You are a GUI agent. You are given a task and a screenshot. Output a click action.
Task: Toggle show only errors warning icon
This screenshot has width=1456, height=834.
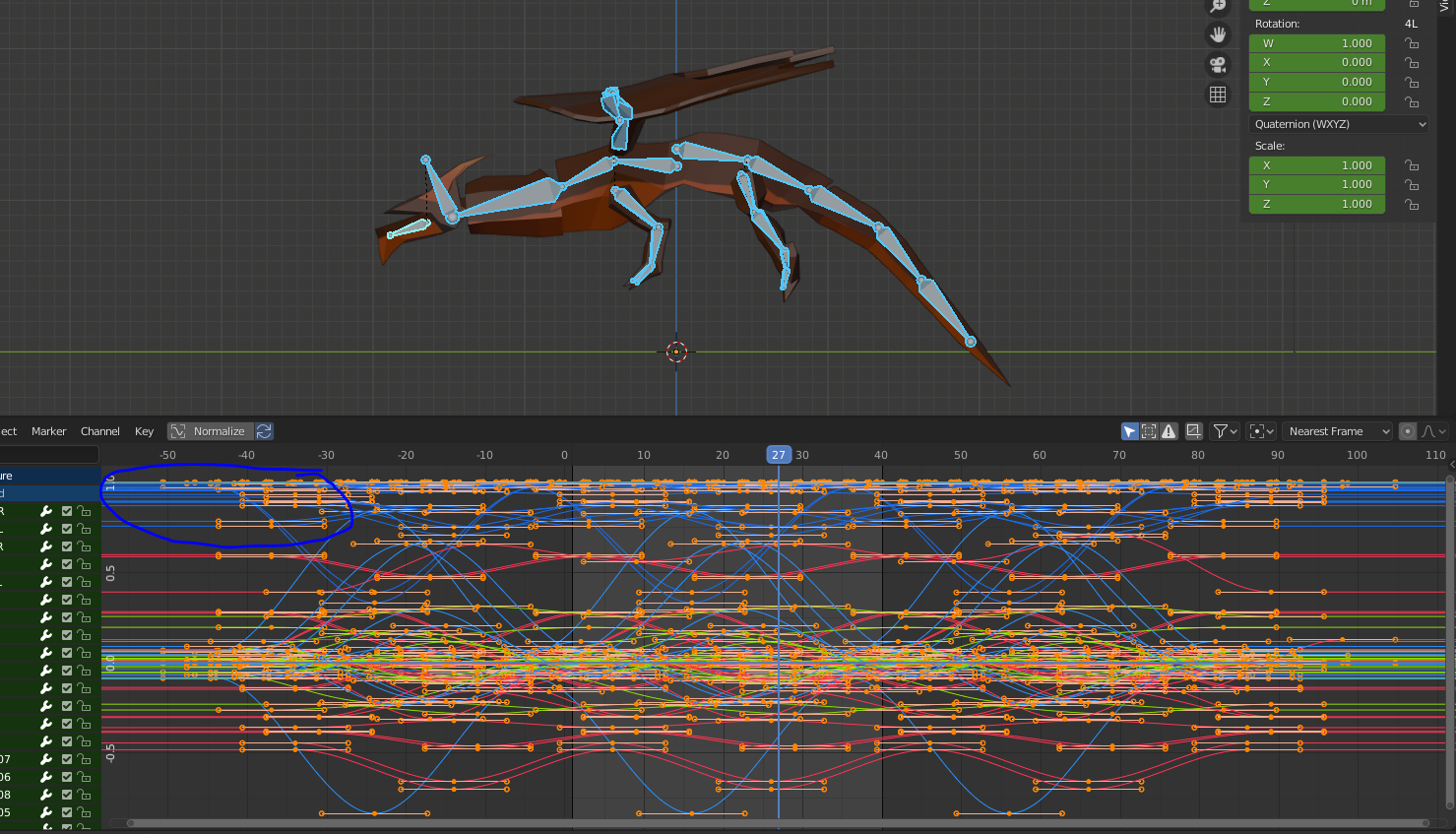coord(1169,431)
